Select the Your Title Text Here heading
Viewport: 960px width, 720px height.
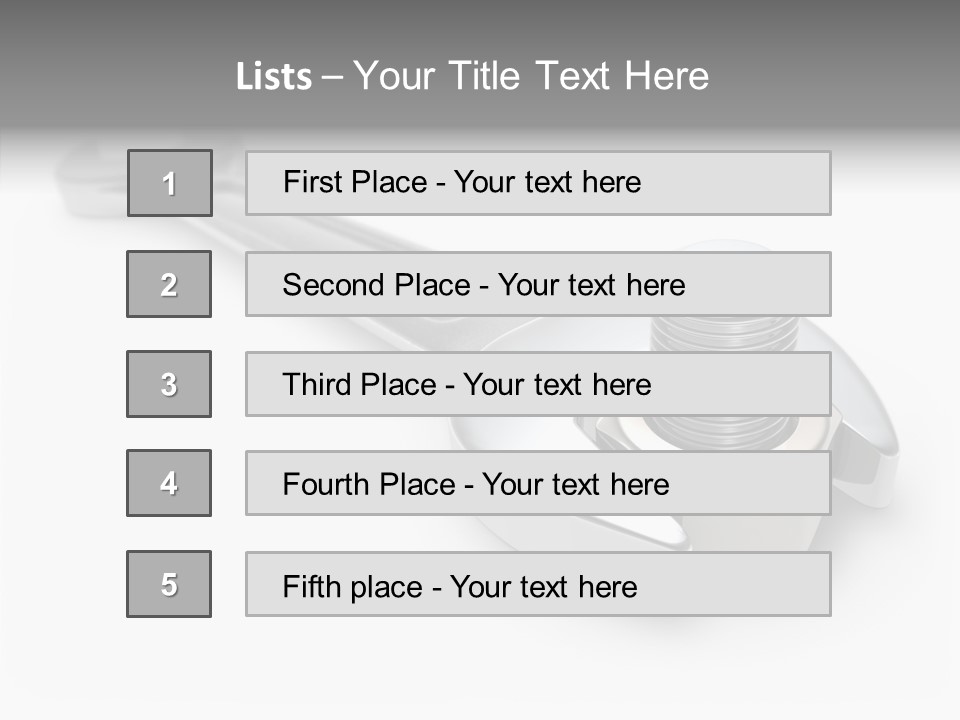click(531, 76)
